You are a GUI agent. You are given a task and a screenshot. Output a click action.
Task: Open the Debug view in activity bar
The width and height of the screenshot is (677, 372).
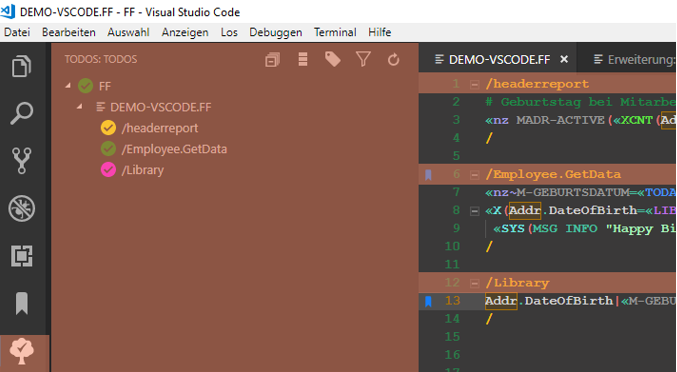coord(22,208)
